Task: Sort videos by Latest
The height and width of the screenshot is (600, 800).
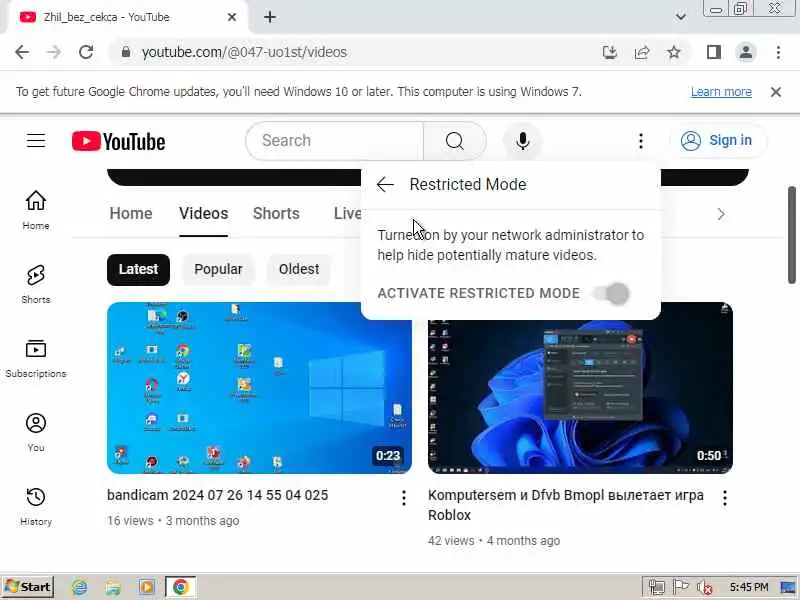Action: 138,269
